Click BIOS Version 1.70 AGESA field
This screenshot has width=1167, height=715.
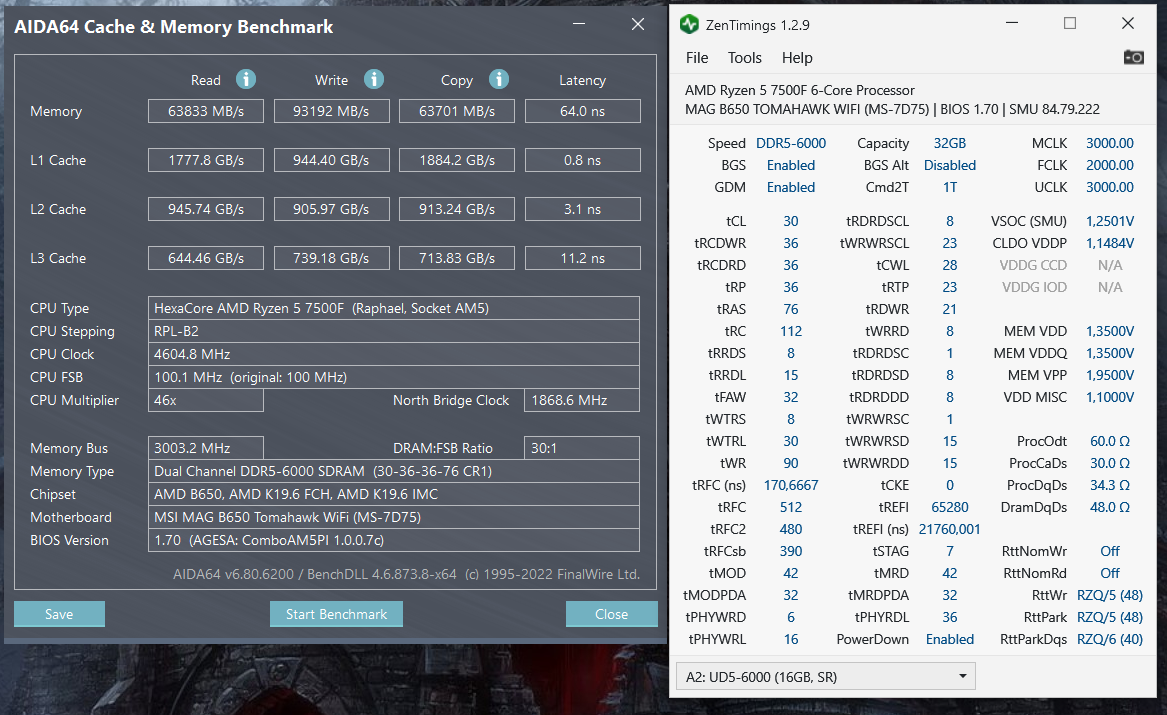click(394, 540)
